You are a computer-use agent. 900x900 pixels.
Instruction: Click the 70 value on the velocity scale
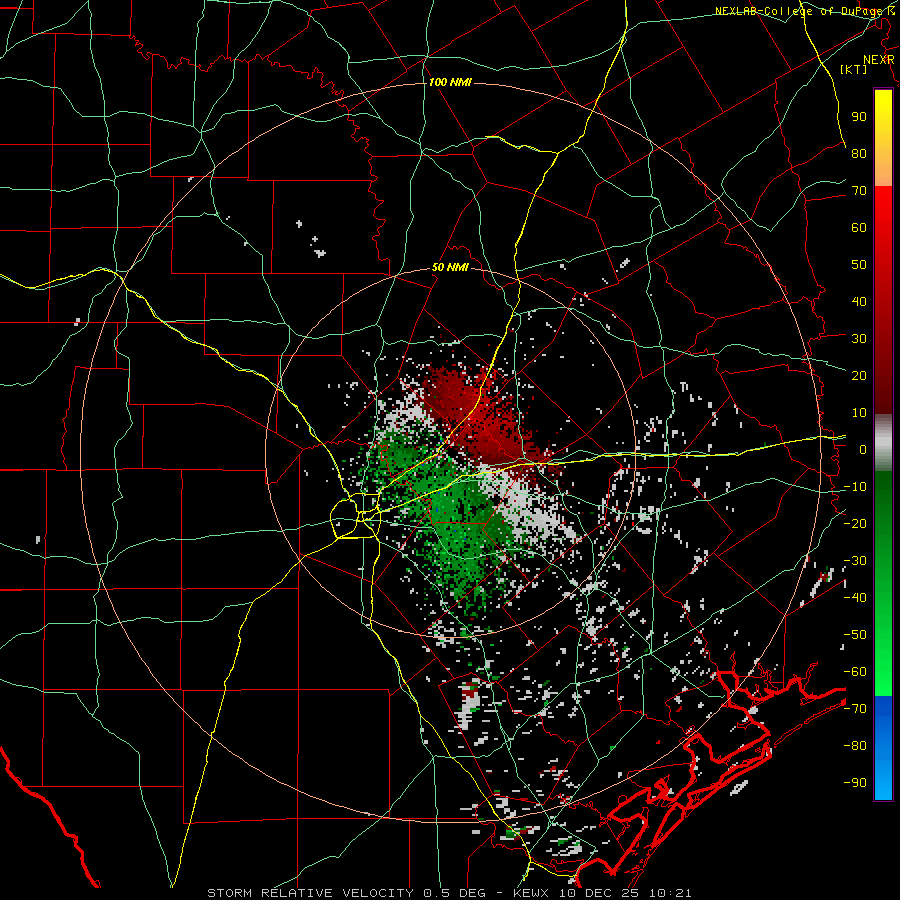pos(859,191)
